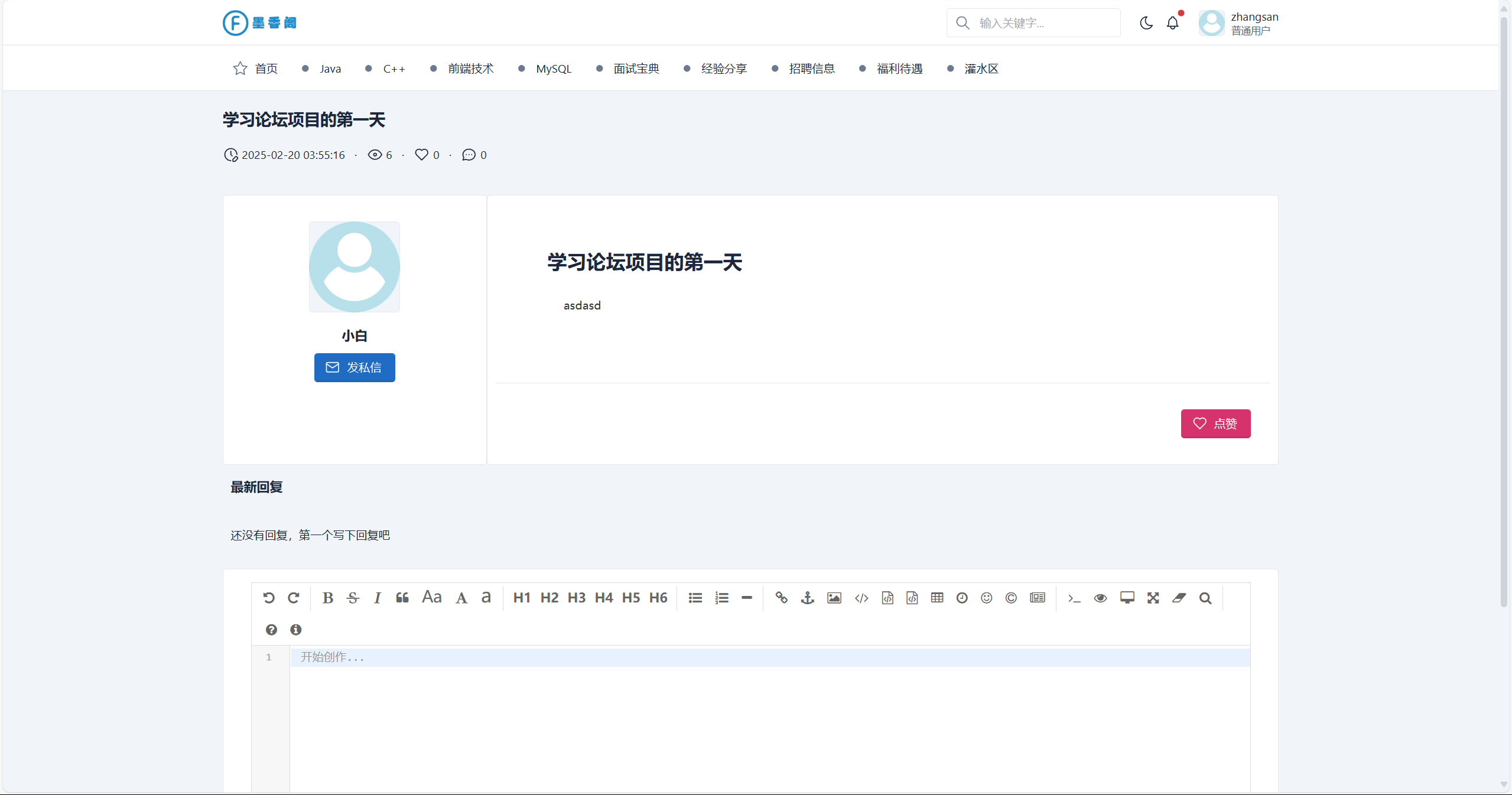This screenshot has width=1512, height=795.
Task: Click the 发私信 button
Action: [x=355, y=367]
